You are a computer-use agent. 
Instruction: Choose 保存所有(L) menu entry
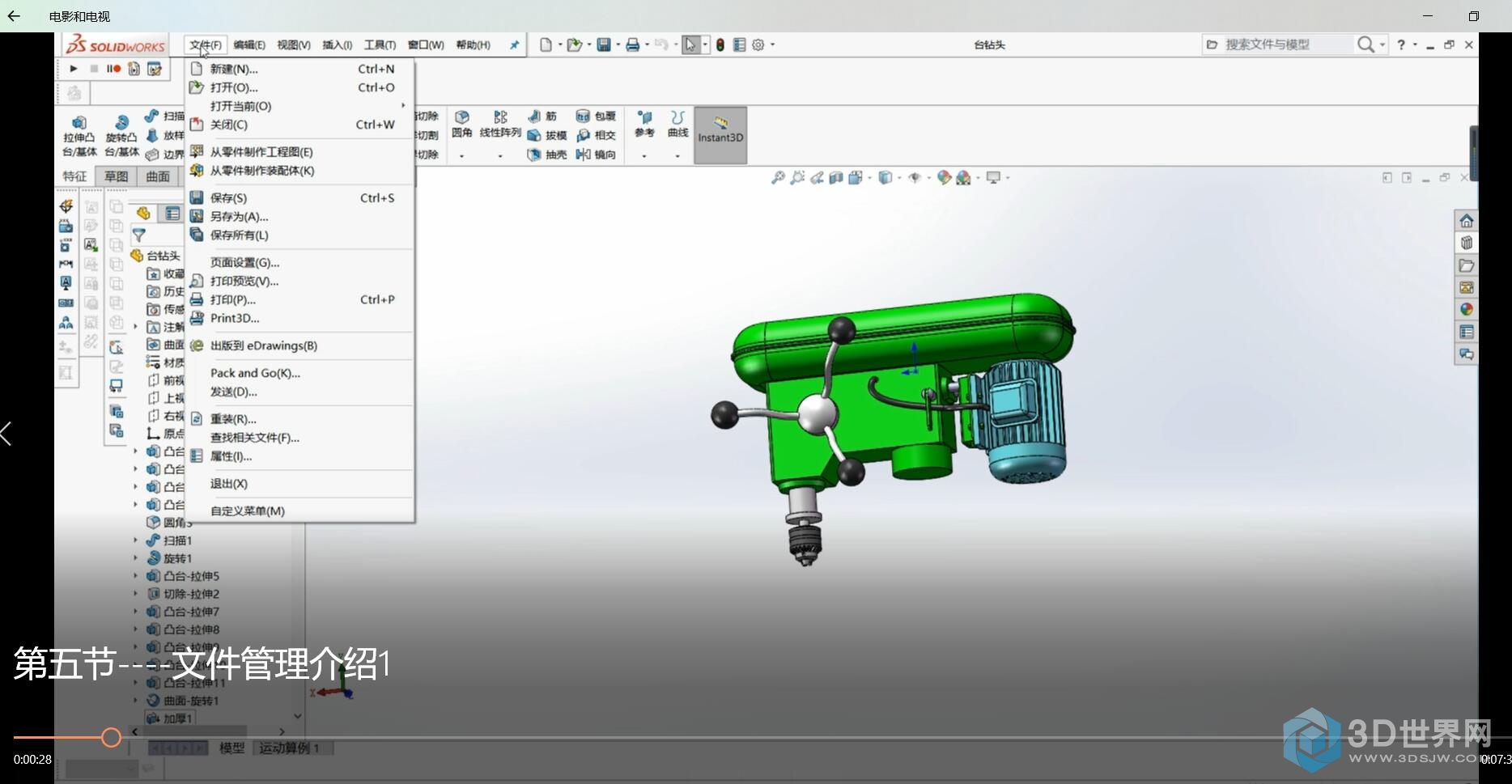(x=299, y=235)
